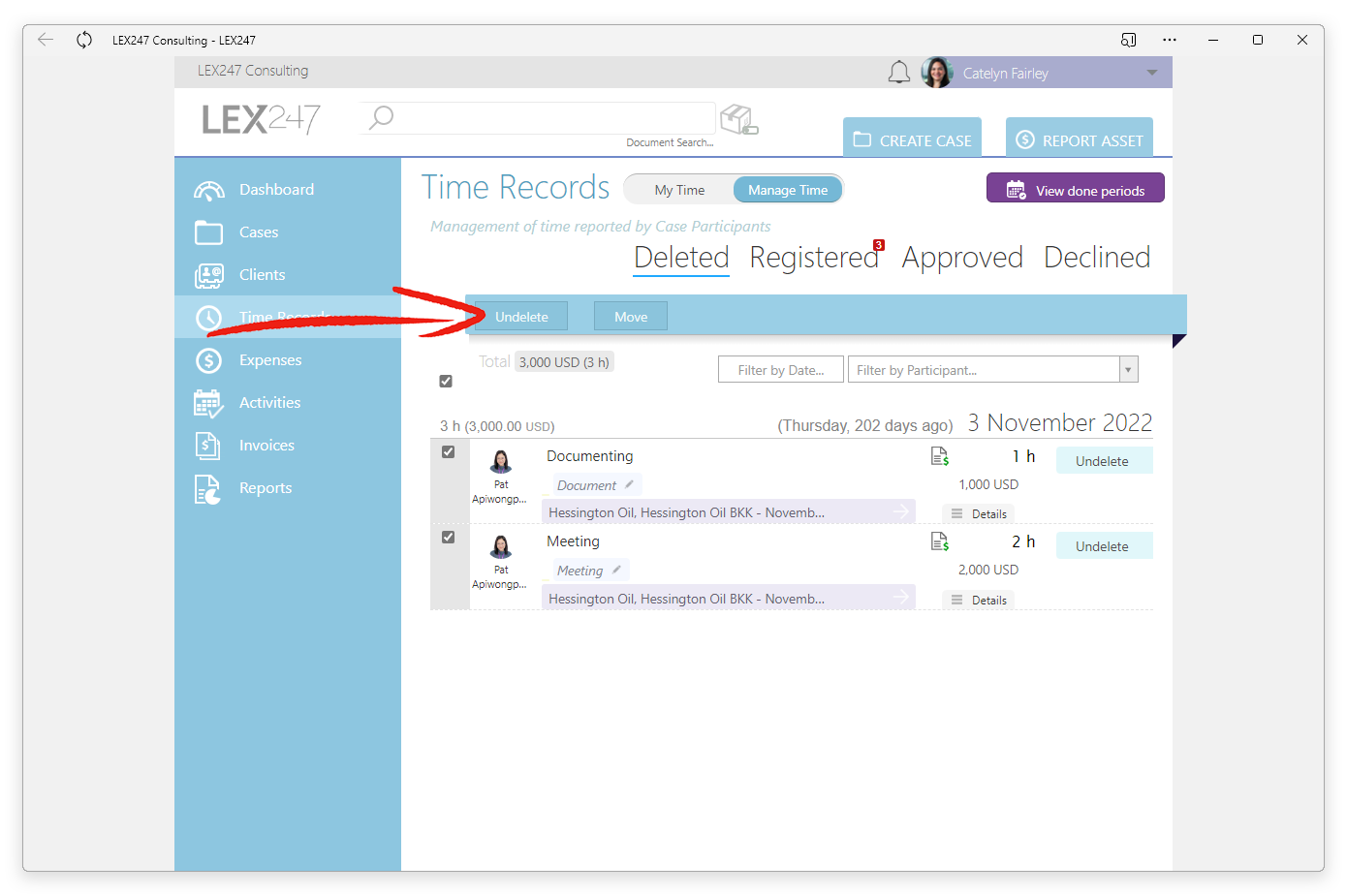The height and width of the screenshot is (896, 1347).
Task: Expand Details for the Meeting record
Action: tap(979, 601)
